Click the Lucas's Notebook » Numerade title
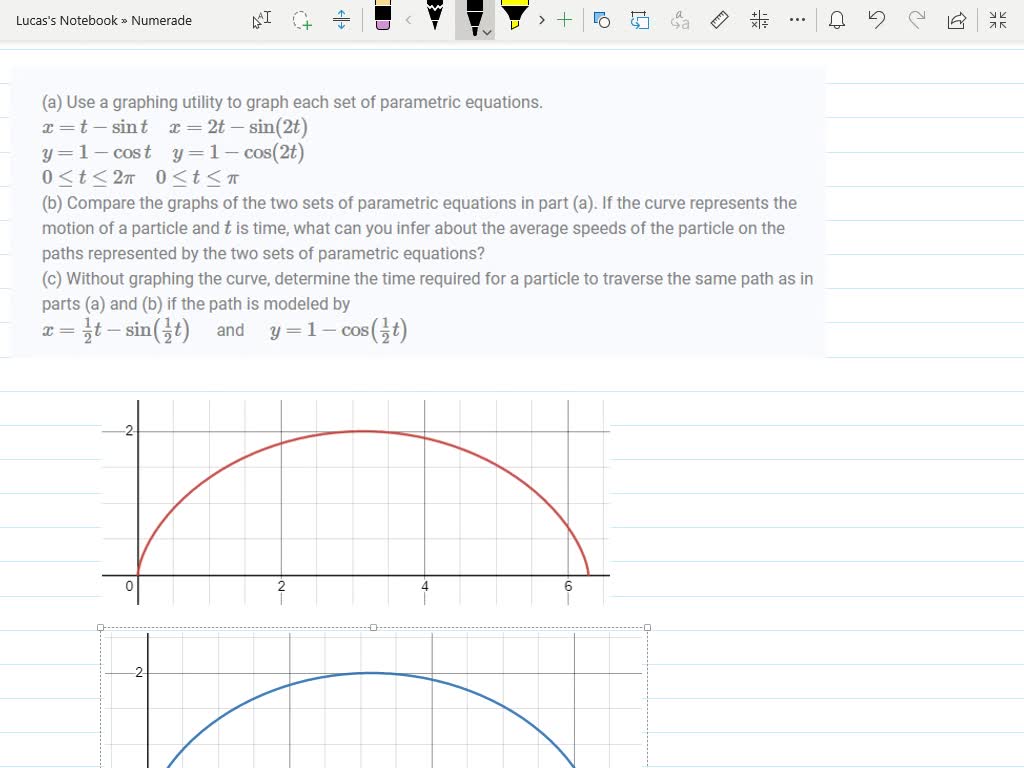Viewport: 1024px width, 768px height. coord(104,20)
